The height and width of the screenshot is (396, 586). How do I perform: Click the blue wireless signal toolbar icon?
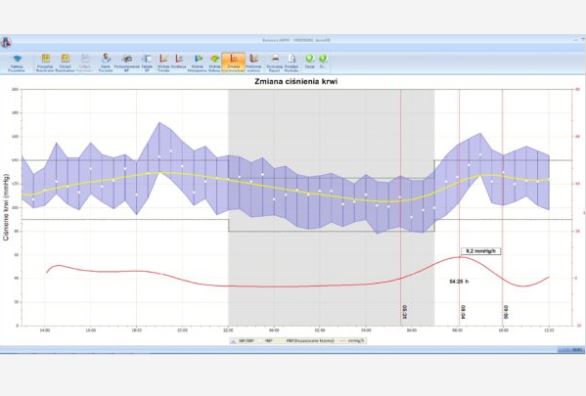[17, 59]
